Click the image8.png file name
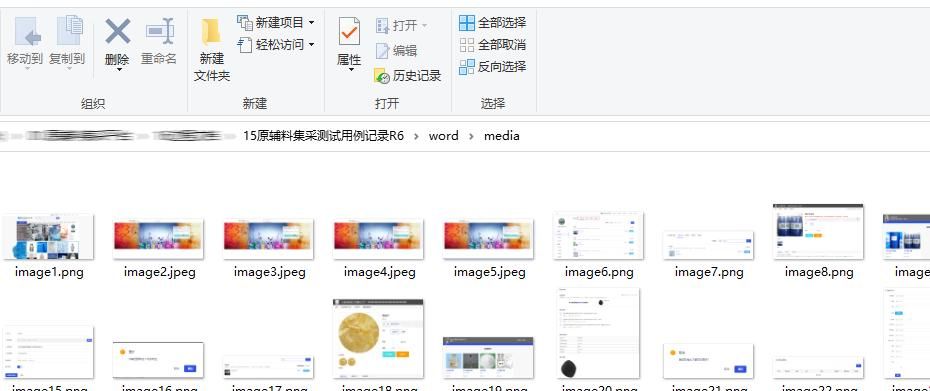The image size is (930, 391). (819, 272)
